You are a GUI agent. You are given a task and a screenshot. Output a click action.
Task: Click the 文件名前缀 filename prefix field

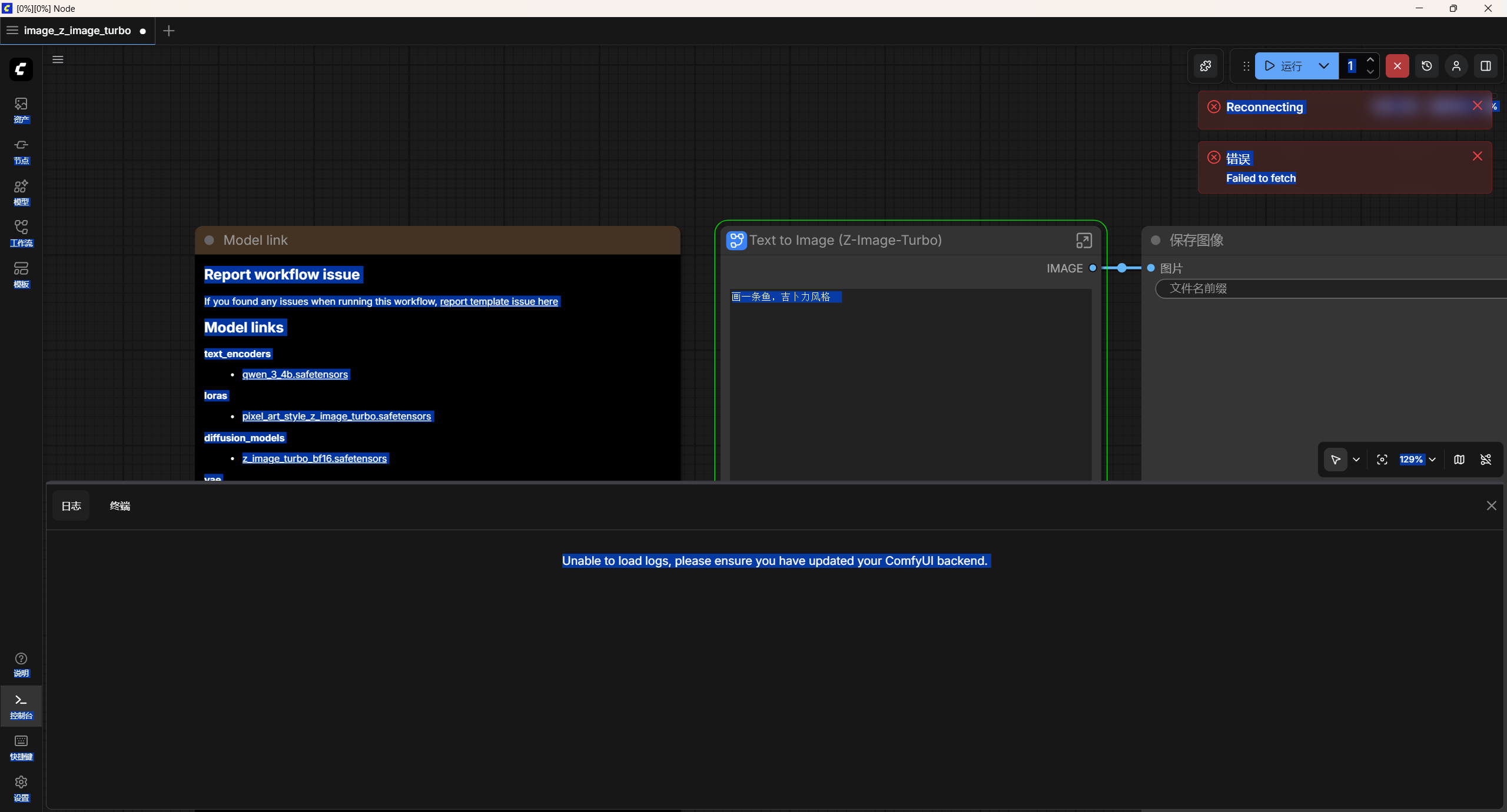[1331, 288]
